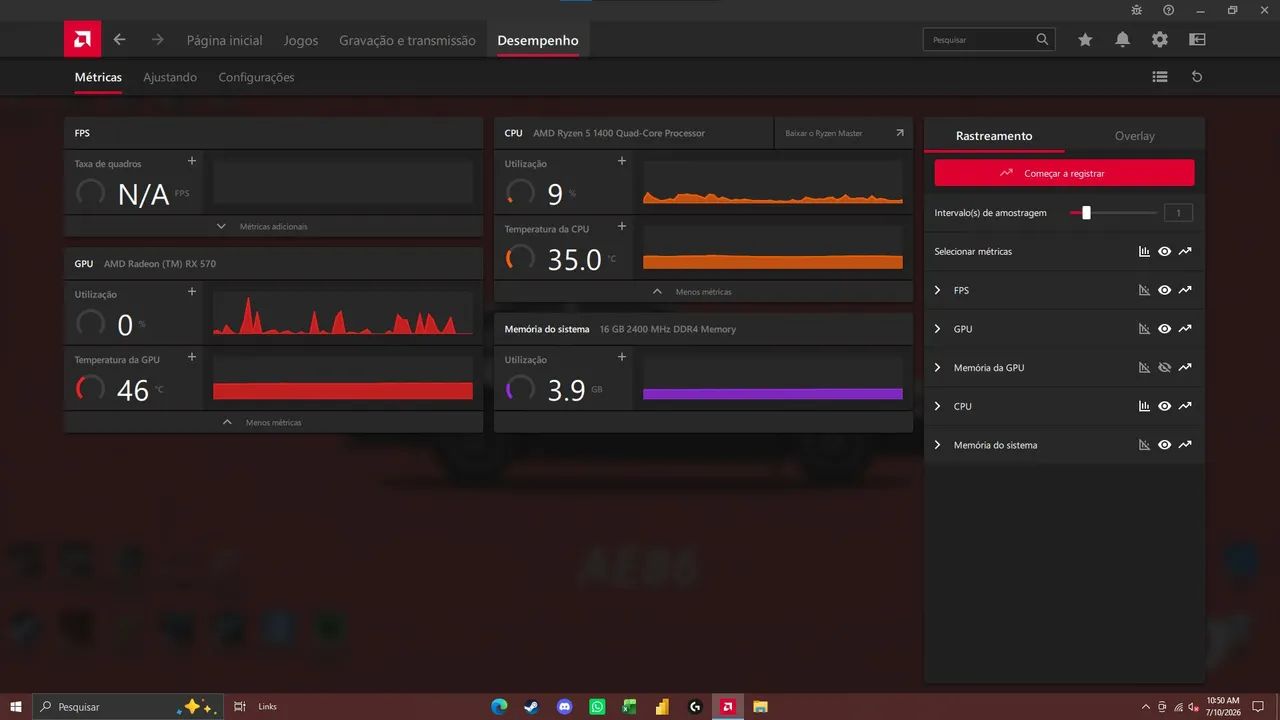Click plus next to Temperatura da CPU
The image size is (1280, 720).
(x=622, y=226)
